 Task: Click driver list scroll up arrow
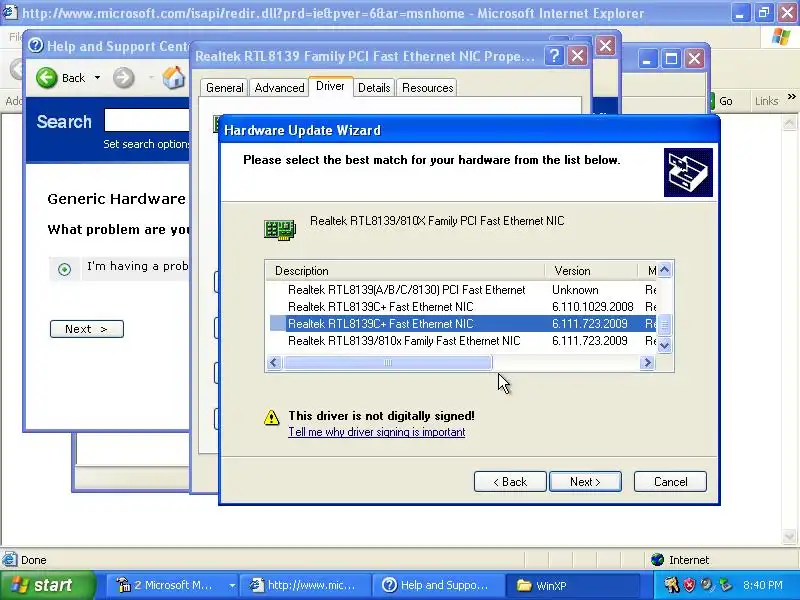click(x=664, y=270)
